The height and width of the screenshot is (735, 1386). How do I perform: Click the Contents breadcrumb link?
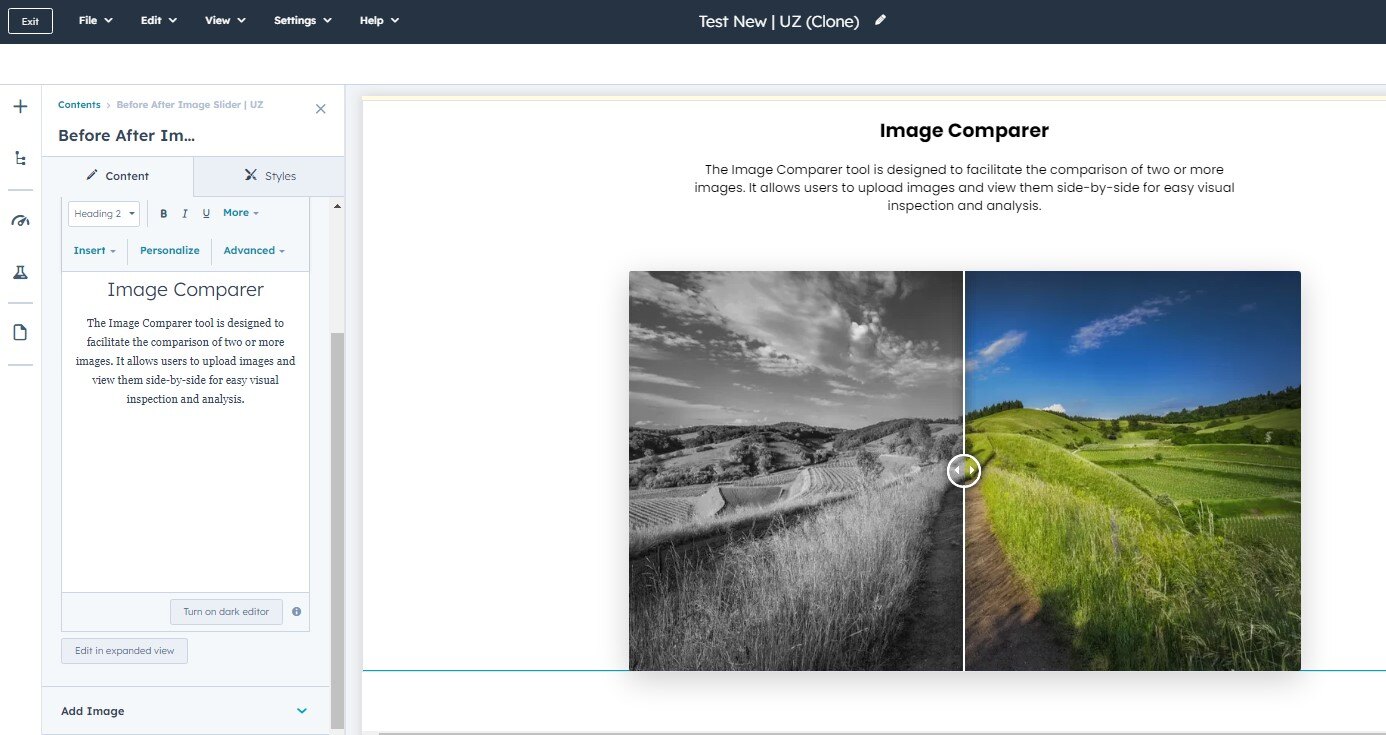[x=79, y=105]
